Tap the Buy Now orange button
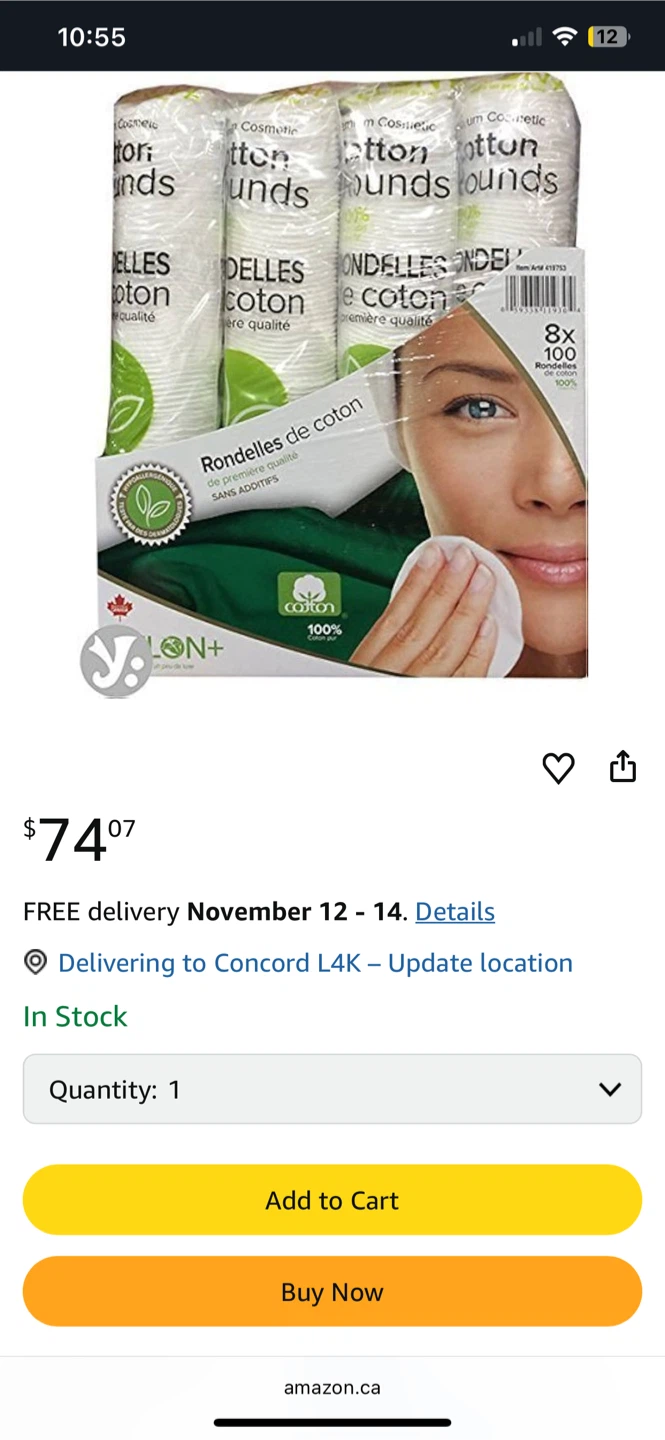This screenshot has width=665, height=1440. point(332,1292)
